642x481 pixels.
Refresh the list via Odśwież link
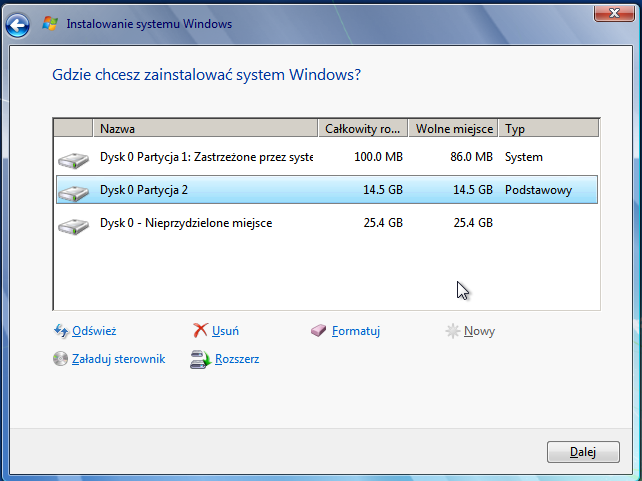pos(94,331)
